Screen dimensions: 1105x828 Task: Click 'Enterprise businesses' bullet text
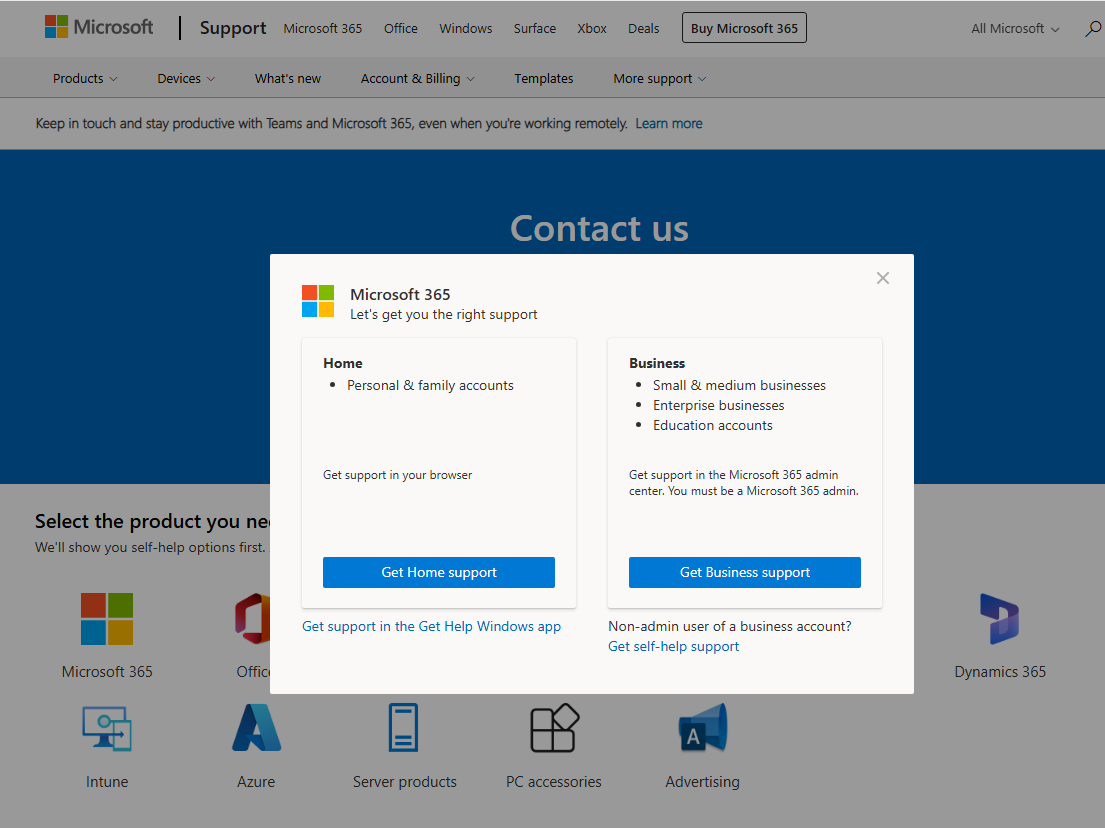(x=718, y=405)
